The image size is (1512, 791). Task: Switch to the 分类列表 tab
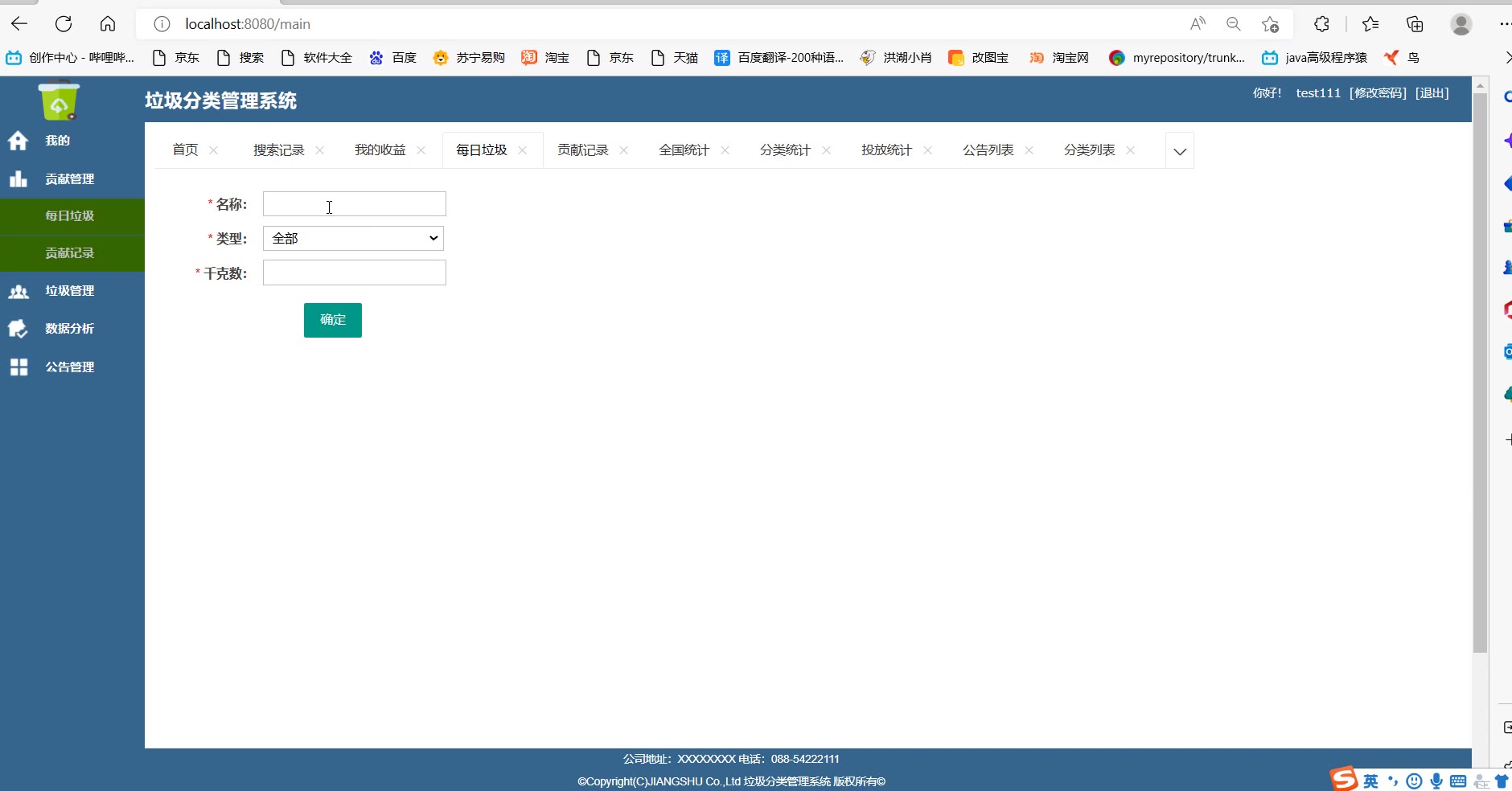point(1089,150)
